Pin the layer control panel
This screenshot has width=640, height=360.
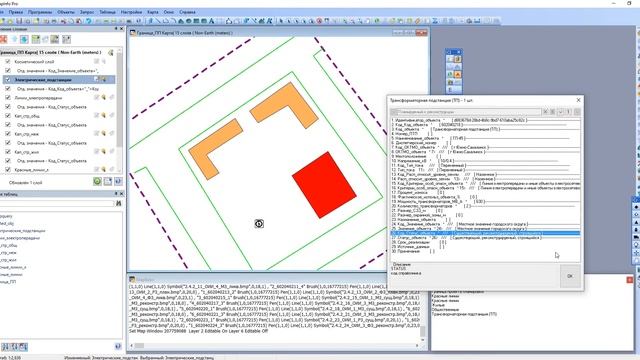[116, 29]
